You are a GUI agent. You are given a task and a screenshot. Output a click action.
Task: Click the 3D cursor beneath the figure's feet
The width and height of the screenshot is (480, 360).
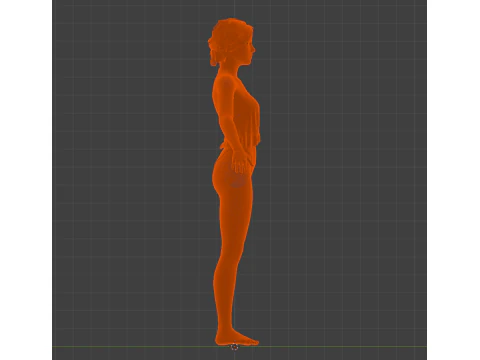point(234,347)
